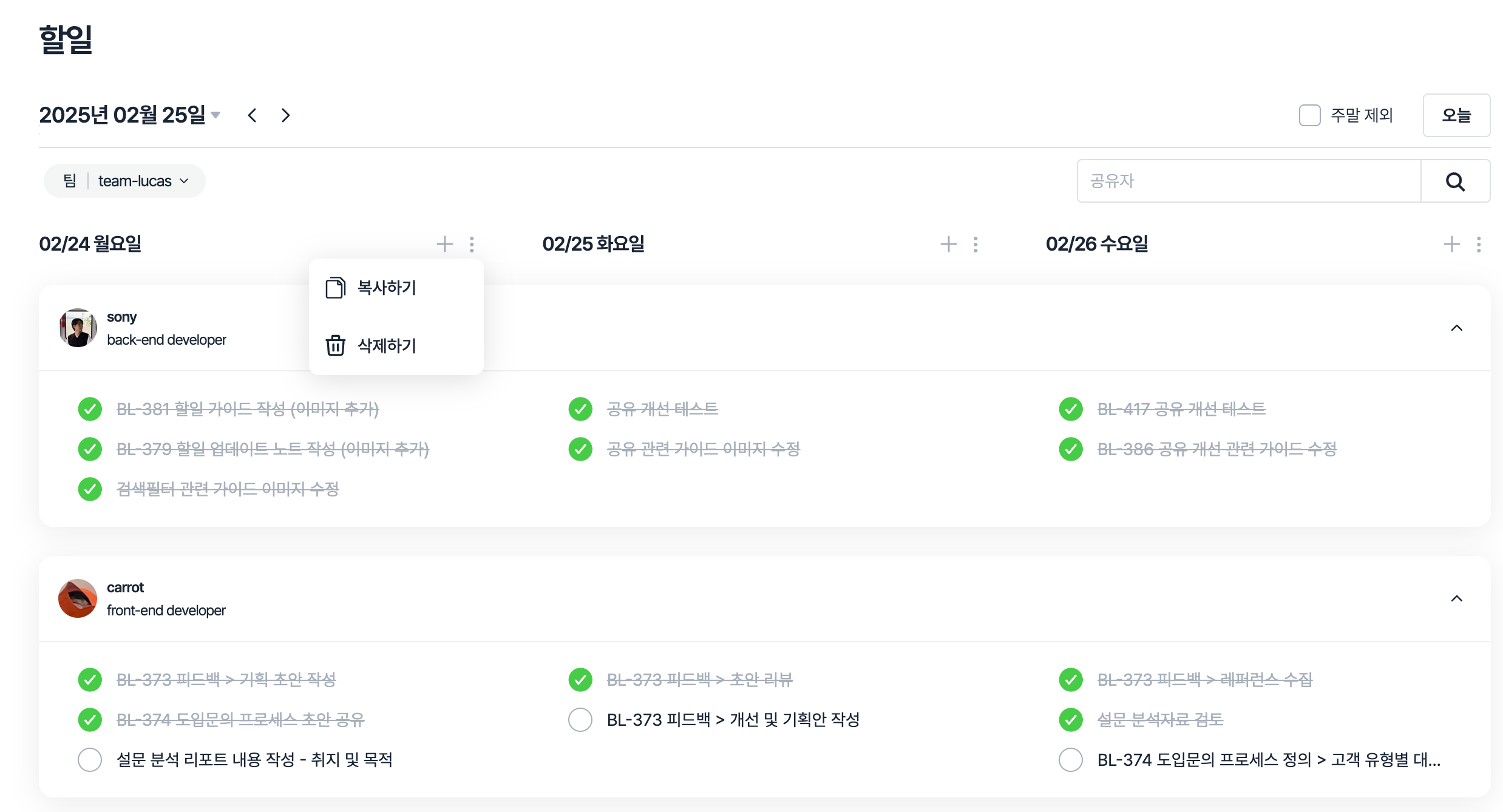The image size is (1503, 812).
Task: Uncheck the completed 공유 개선 테스트 task
Action: [x=580, y=409]
